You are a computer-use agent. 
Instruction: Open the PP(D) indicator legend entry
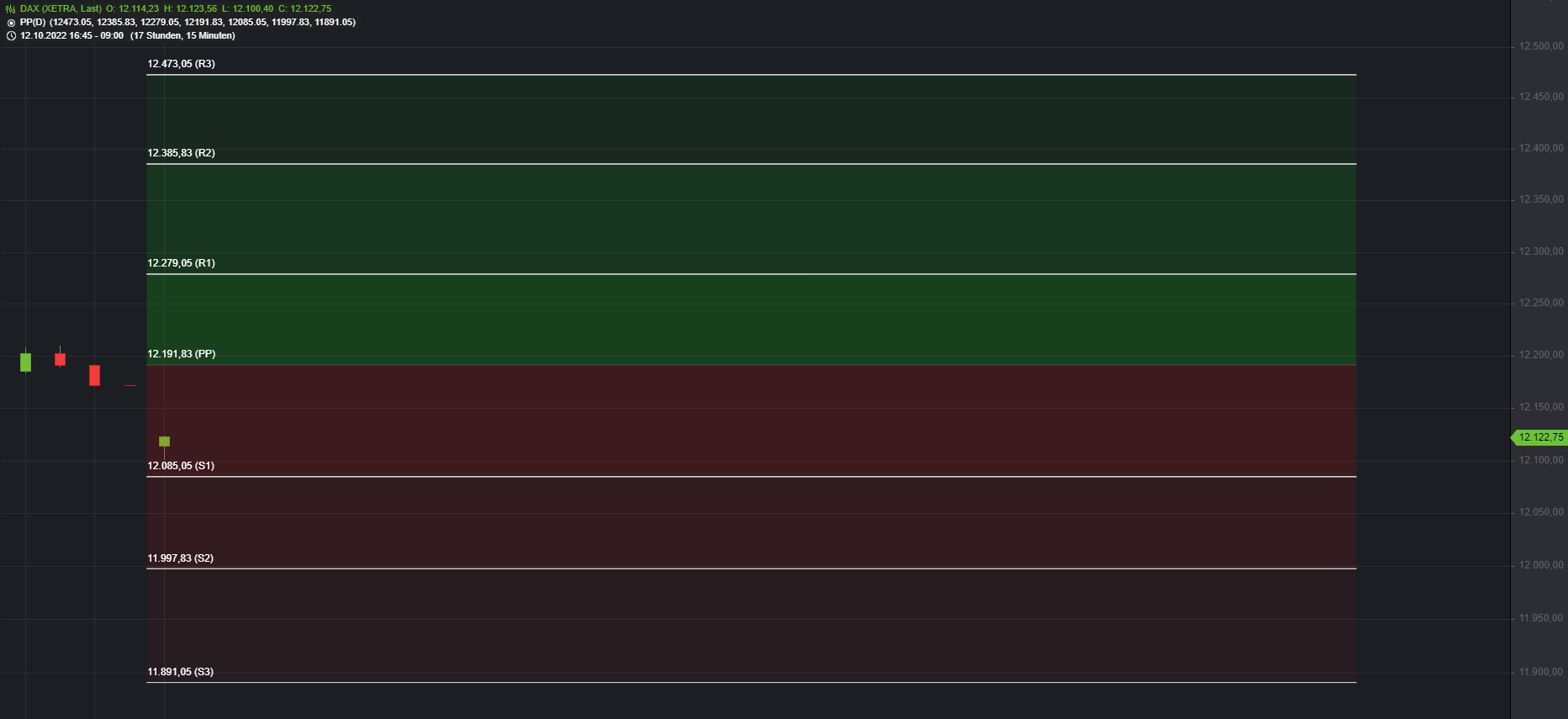click(34, 23)
